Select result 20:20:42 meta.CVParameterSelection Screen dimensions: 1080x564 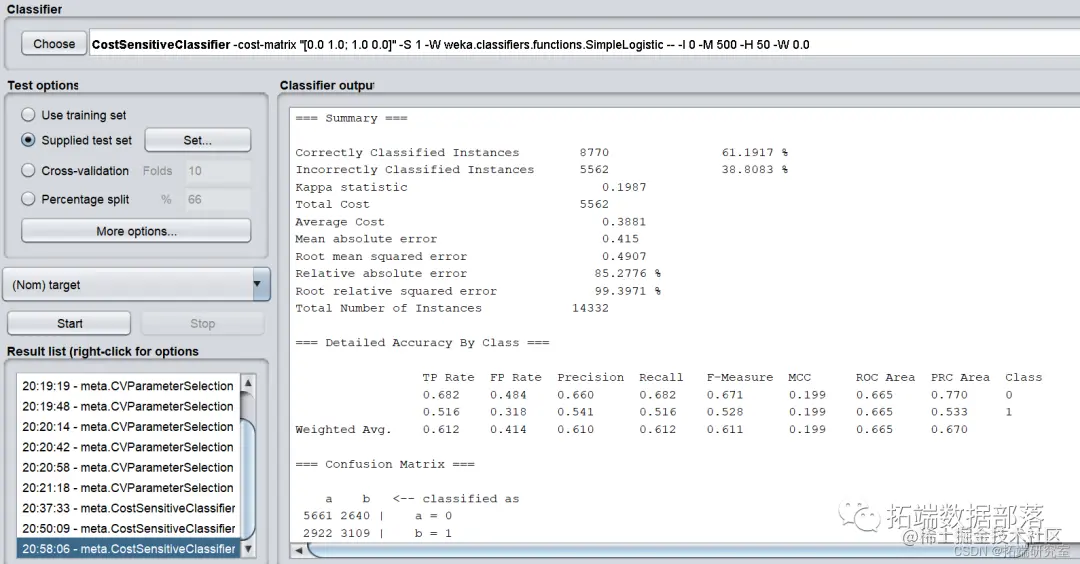click(128, 447)
